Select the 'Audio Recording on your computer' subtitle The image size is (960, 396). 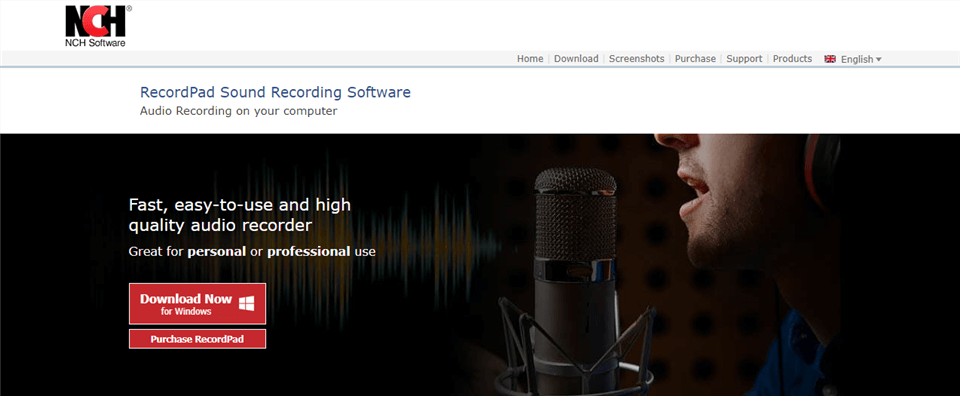[x=239, y=111]
